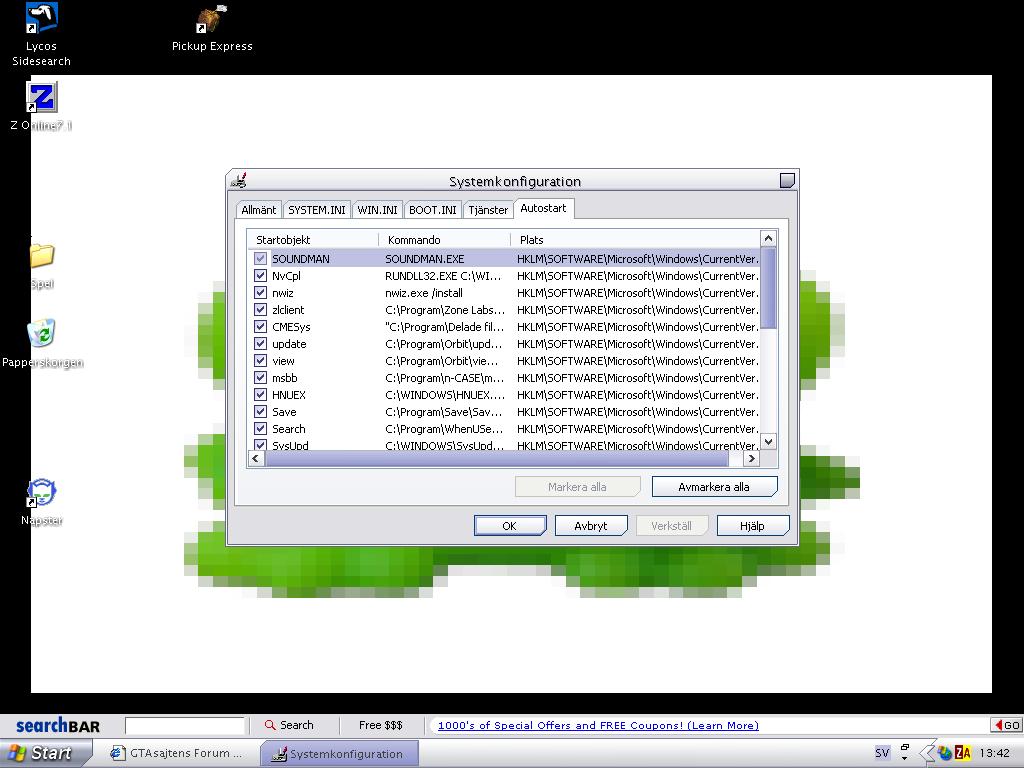The width and height of the screenshot is (1024, 768).
Task: Show hidden tray icons arrow
Action: coord(926,752)
